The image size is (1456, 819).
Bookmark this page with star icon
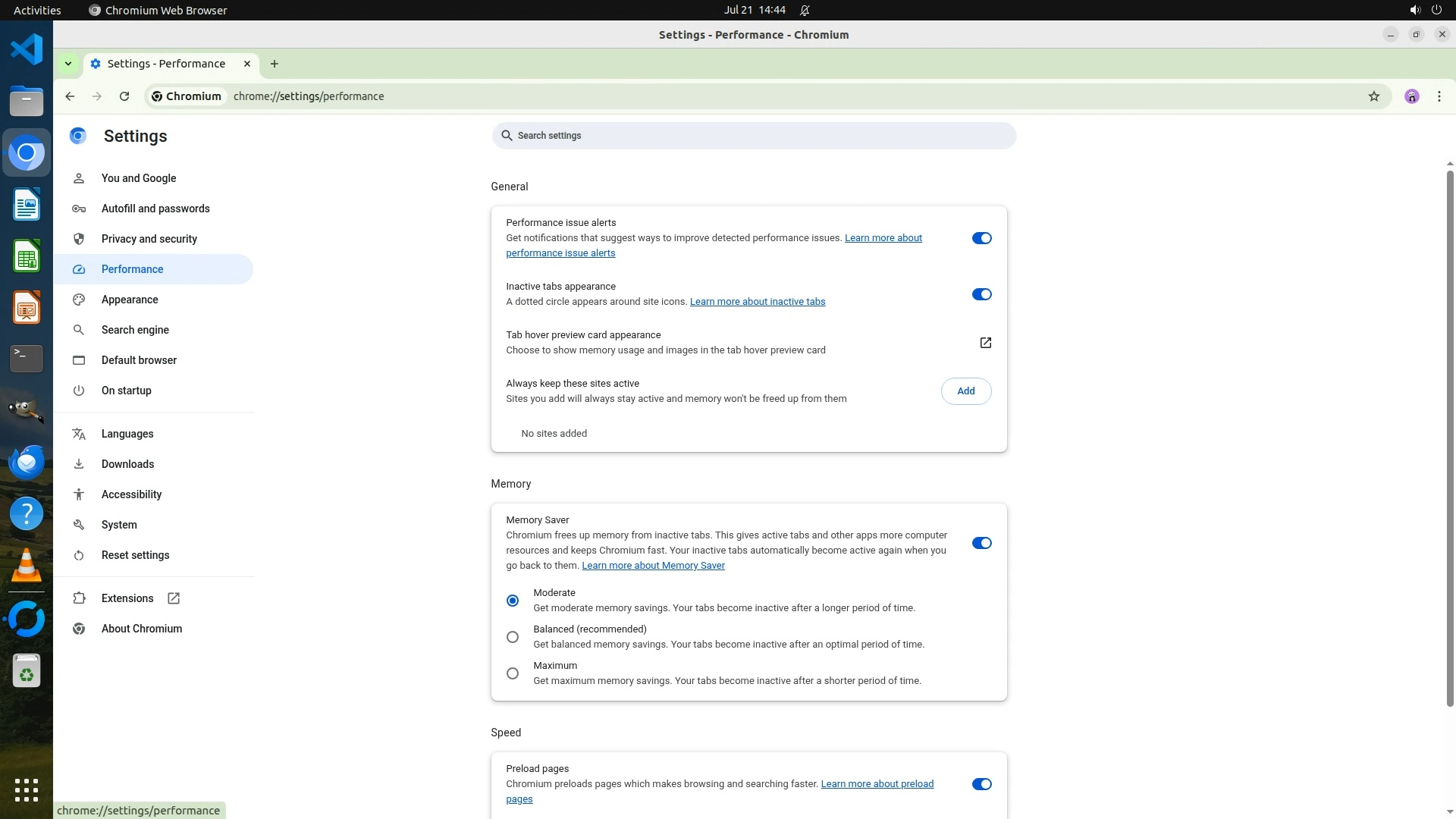[1373, 96]
